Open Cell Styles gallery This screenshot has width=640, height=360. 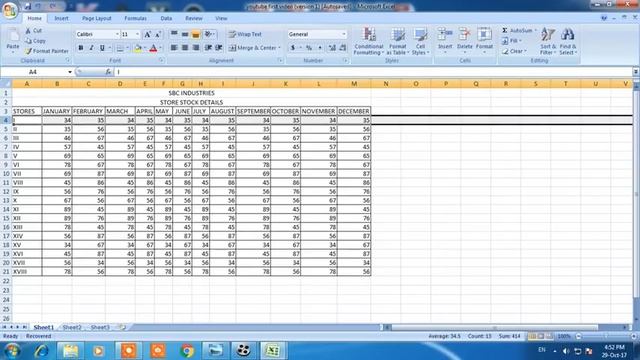[x=420, y=41]
